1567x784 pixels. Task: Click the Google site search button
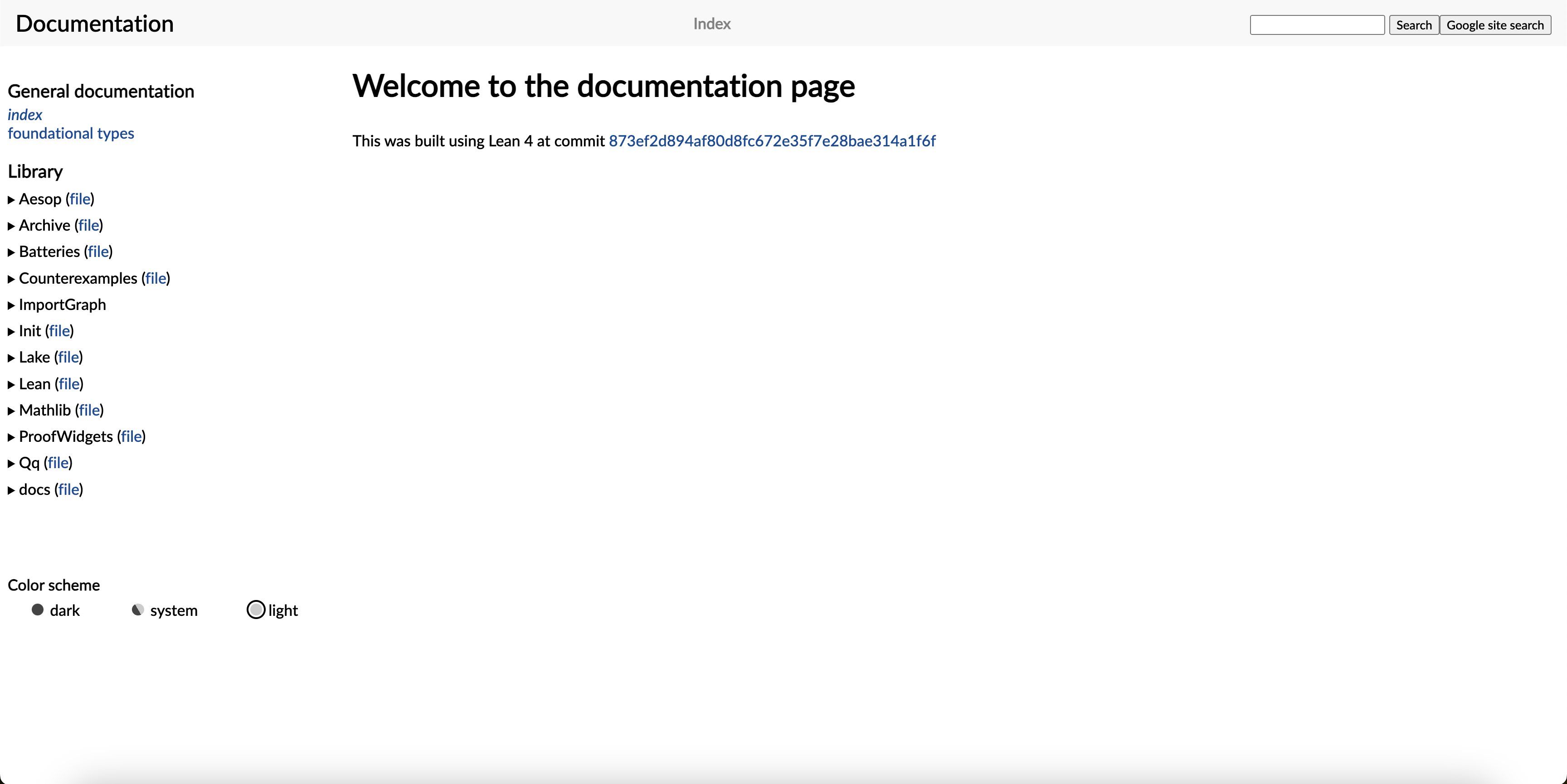point(1495,25)
